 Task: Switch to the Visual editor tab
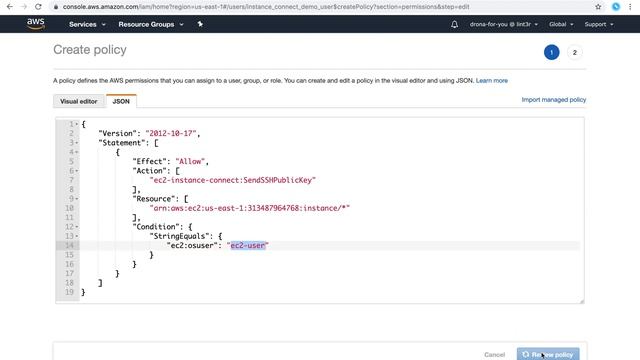[x=79, y=101]
